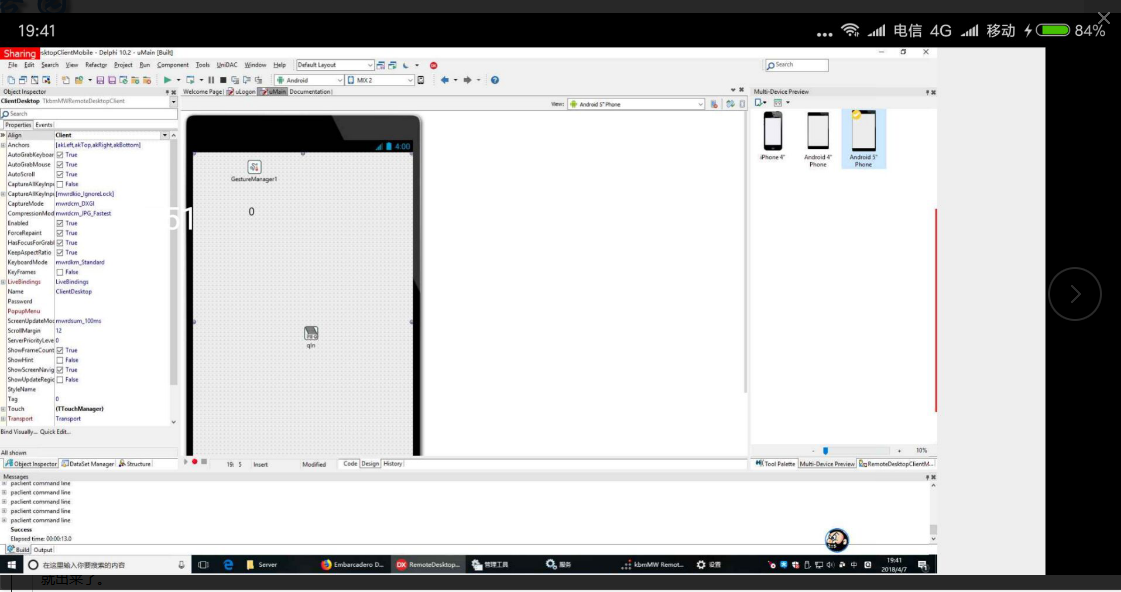
Task: Open the Tool Palette tab
Action: (775, 464)
